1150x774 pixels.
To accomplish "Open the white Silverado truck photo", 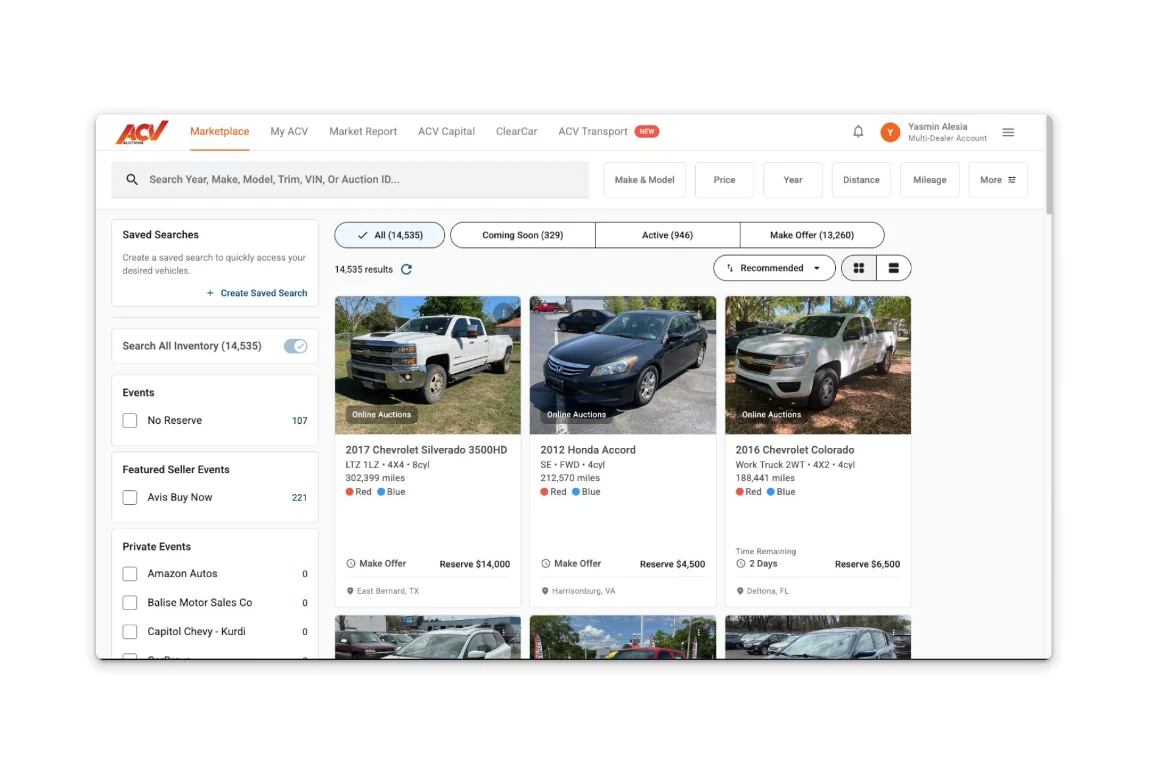I will (428, 365).
